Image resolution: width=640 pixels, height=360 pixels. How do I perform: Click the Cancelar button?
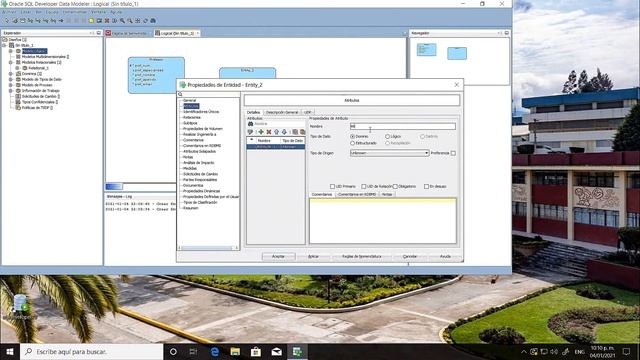click(410, 257)
